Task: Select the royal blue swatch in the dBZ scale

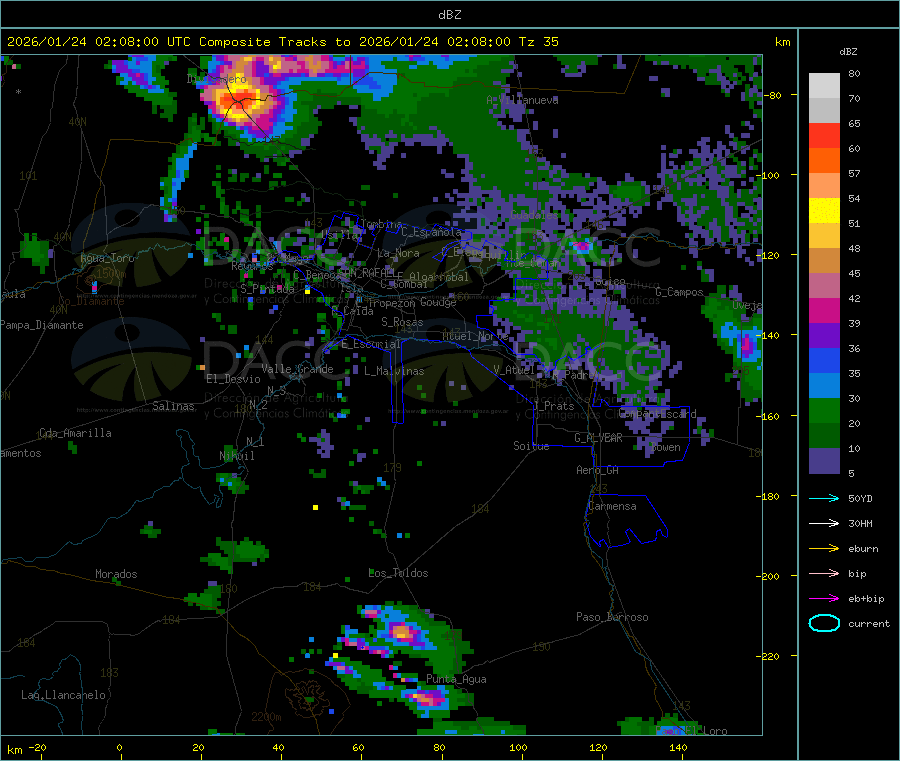Action: 824,360
